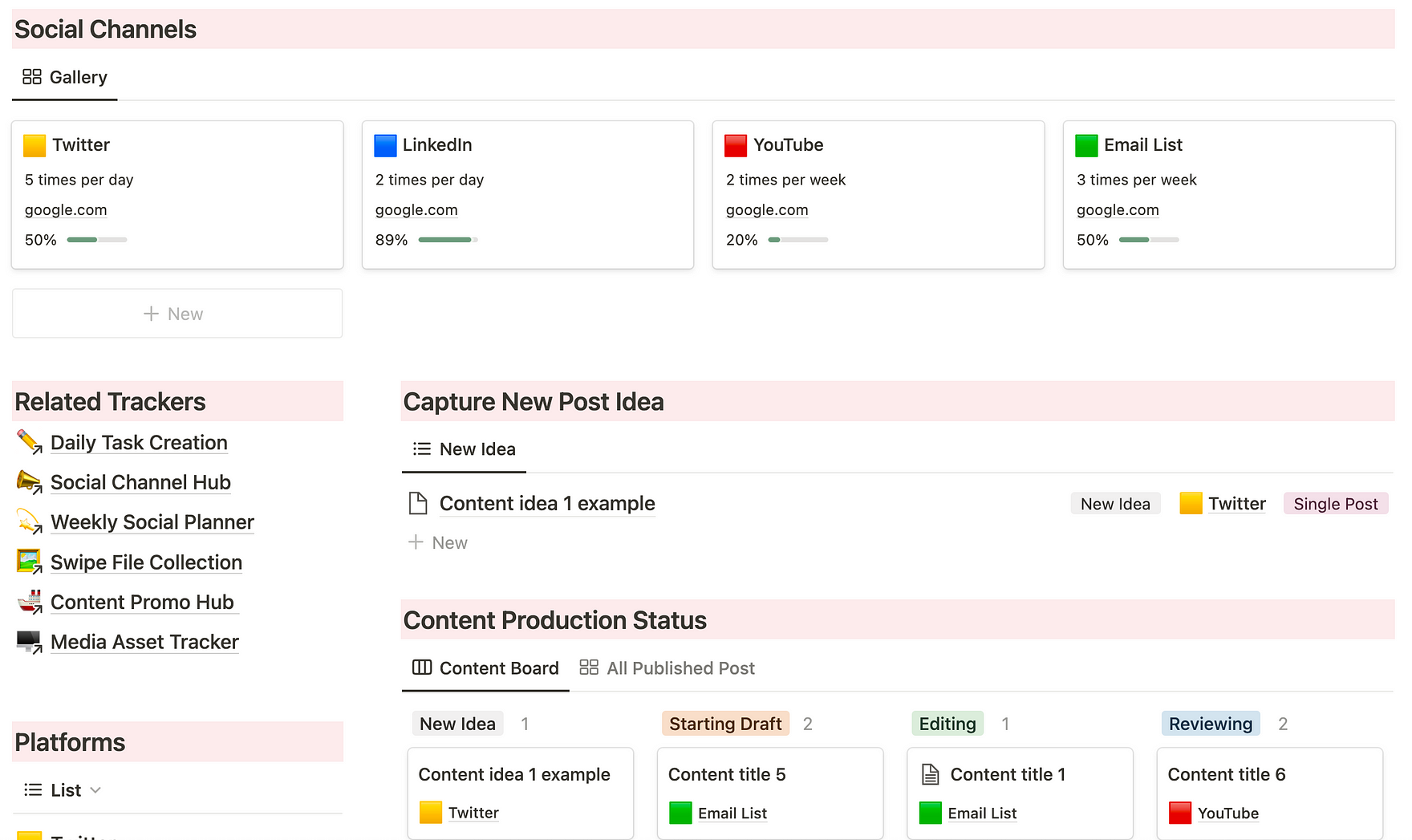This screenshot has width=1412, height=840.
Task: Click the Single Post tag
Action: (1335, 504)
